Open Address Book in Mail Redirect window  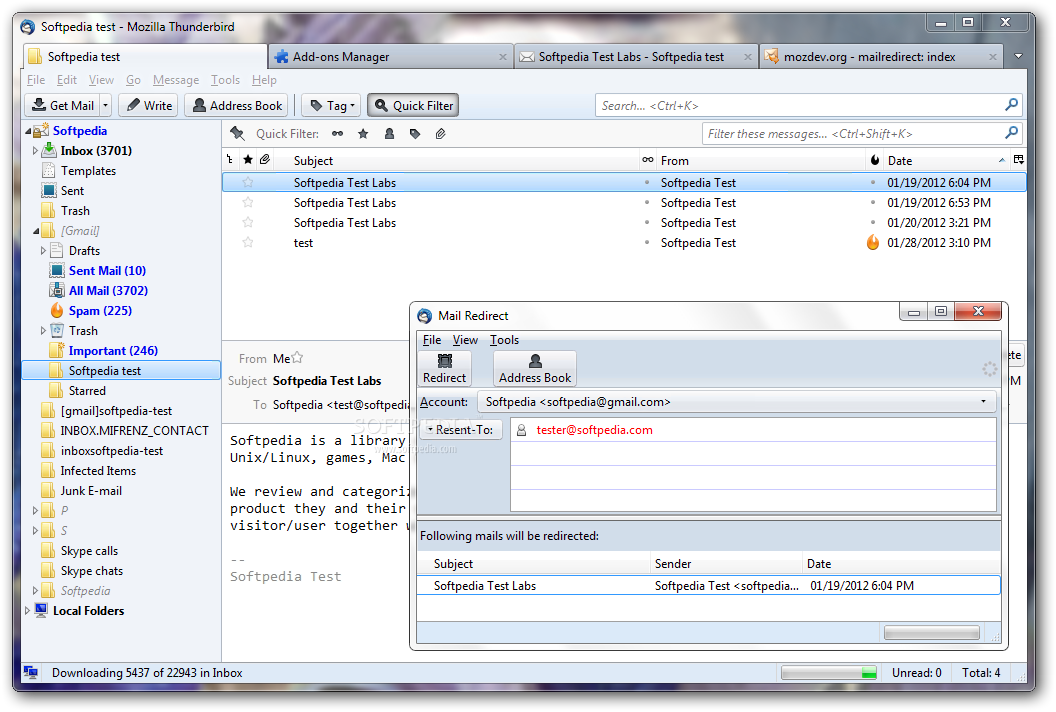pyautogui.click(x=535, y=368)
